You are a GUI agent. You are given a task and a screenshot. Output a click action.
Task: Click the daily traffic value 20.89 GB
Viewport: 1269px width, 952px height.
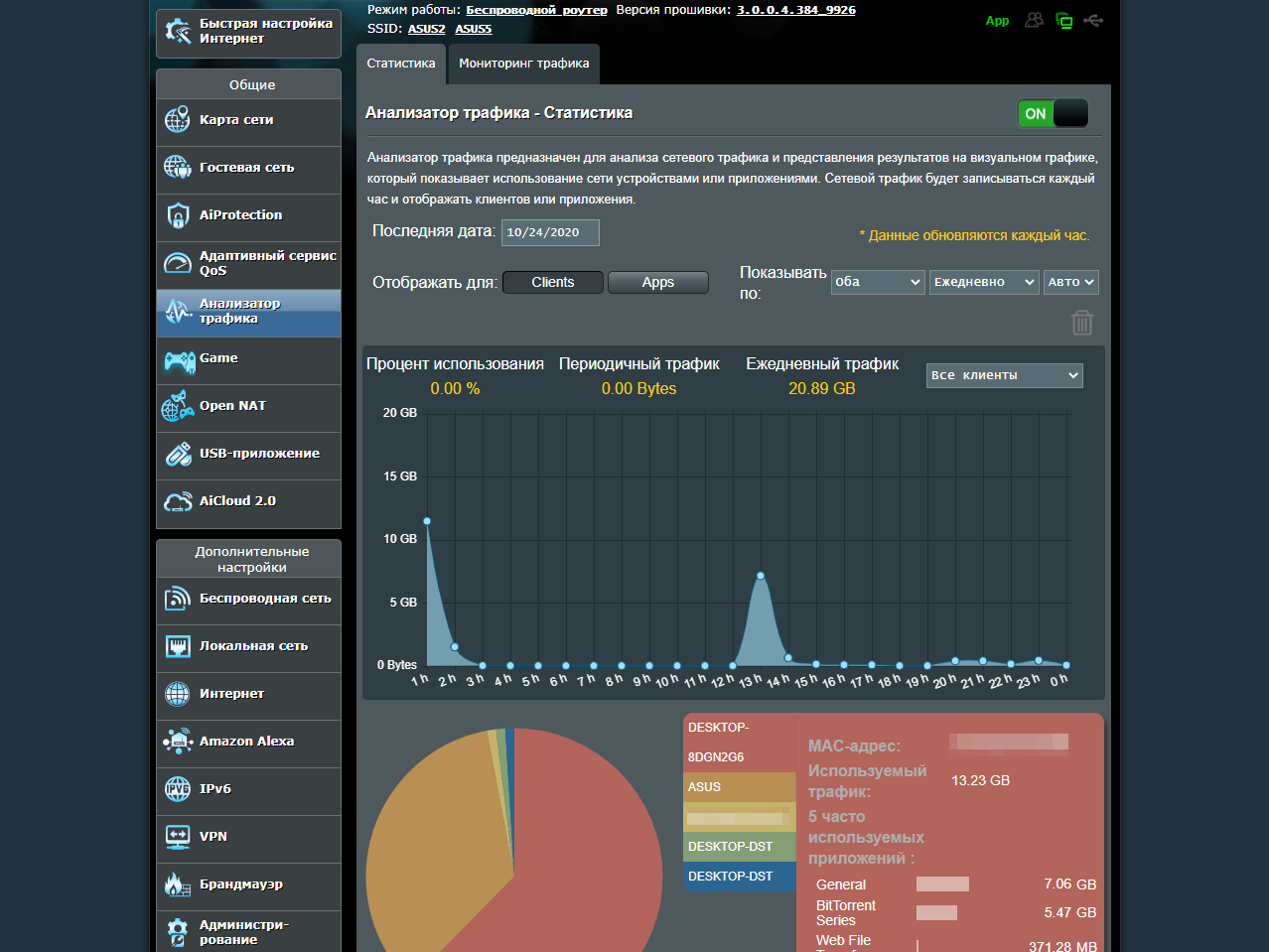click(822, 389)
